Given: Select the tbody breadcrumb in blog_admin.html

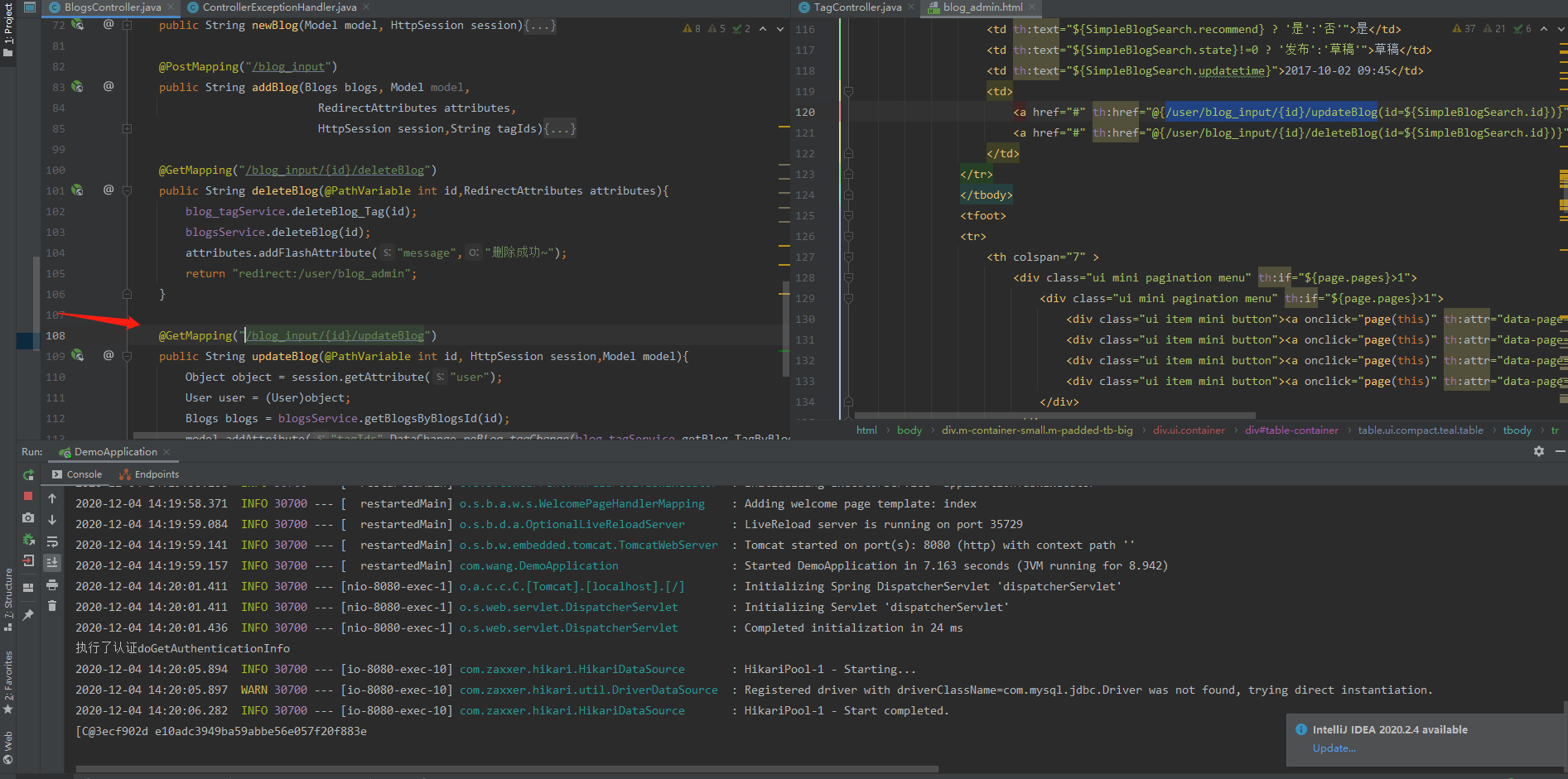Looking at the screenshot, I should click(x=1517, y=430).
